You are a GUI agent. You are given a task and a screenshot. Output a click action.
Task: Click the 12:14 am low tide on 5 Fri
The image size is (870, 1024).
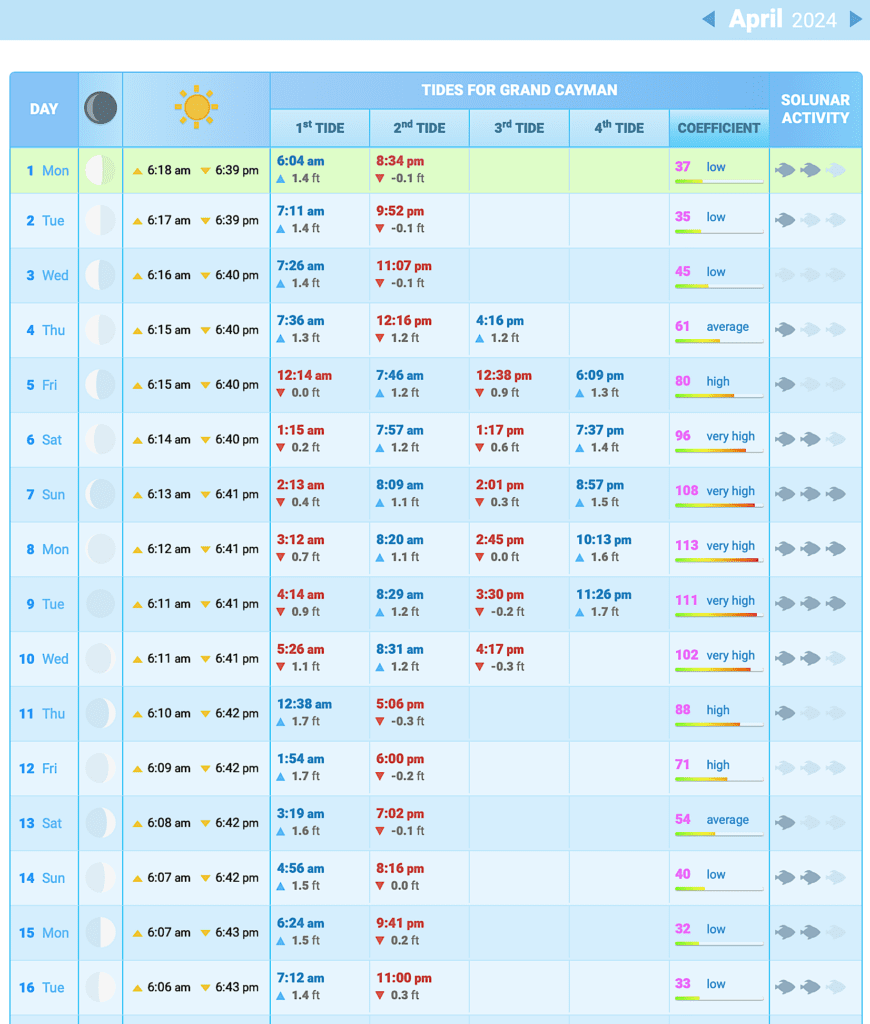click(x=304, y=375)
